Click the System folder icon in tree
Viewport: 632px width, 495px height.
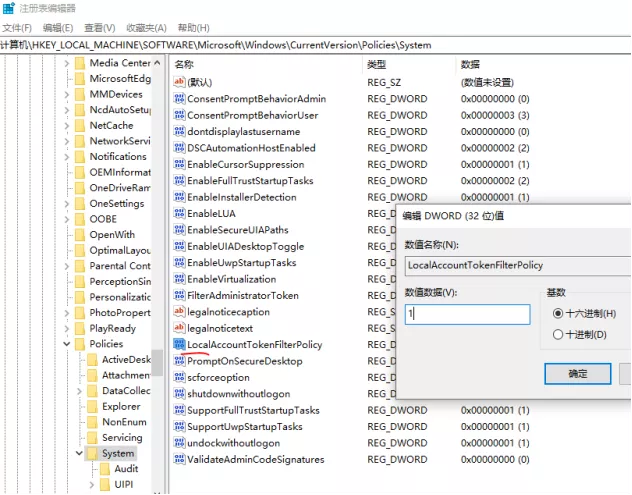[x=92, y=453]
